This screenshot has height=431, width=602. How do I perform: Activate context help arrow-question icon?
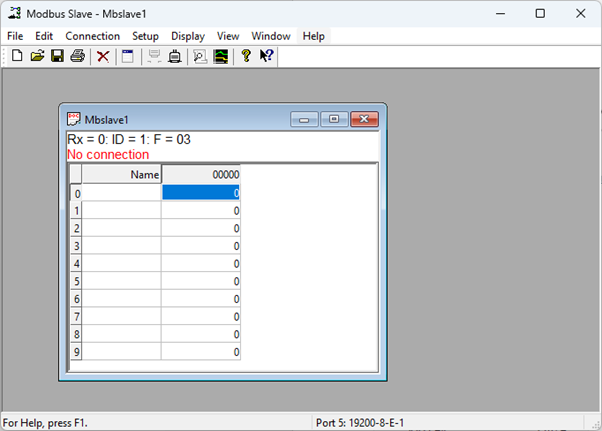(x=266, y=56)
